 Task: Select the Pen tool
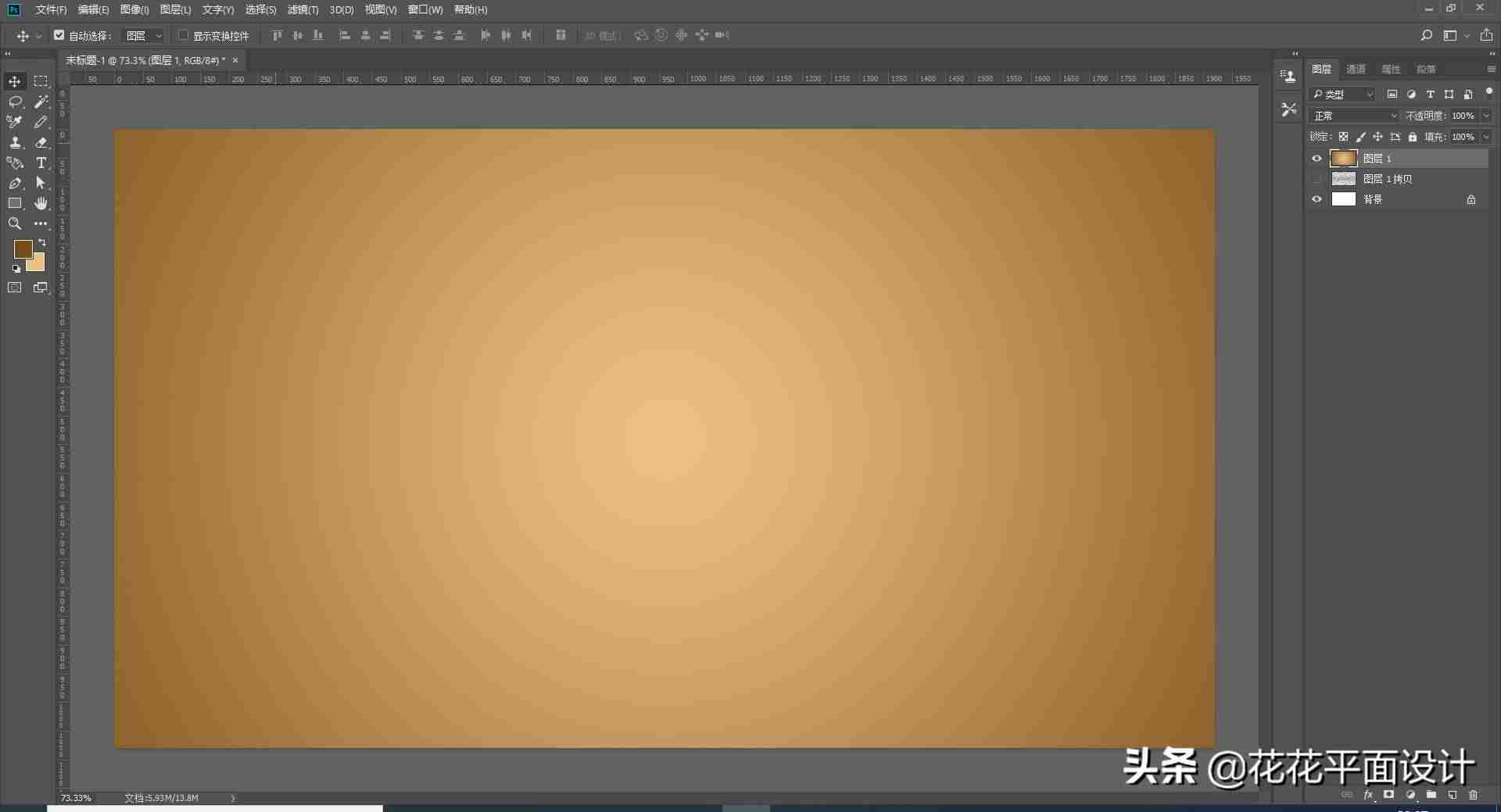(x=15, y=183)
